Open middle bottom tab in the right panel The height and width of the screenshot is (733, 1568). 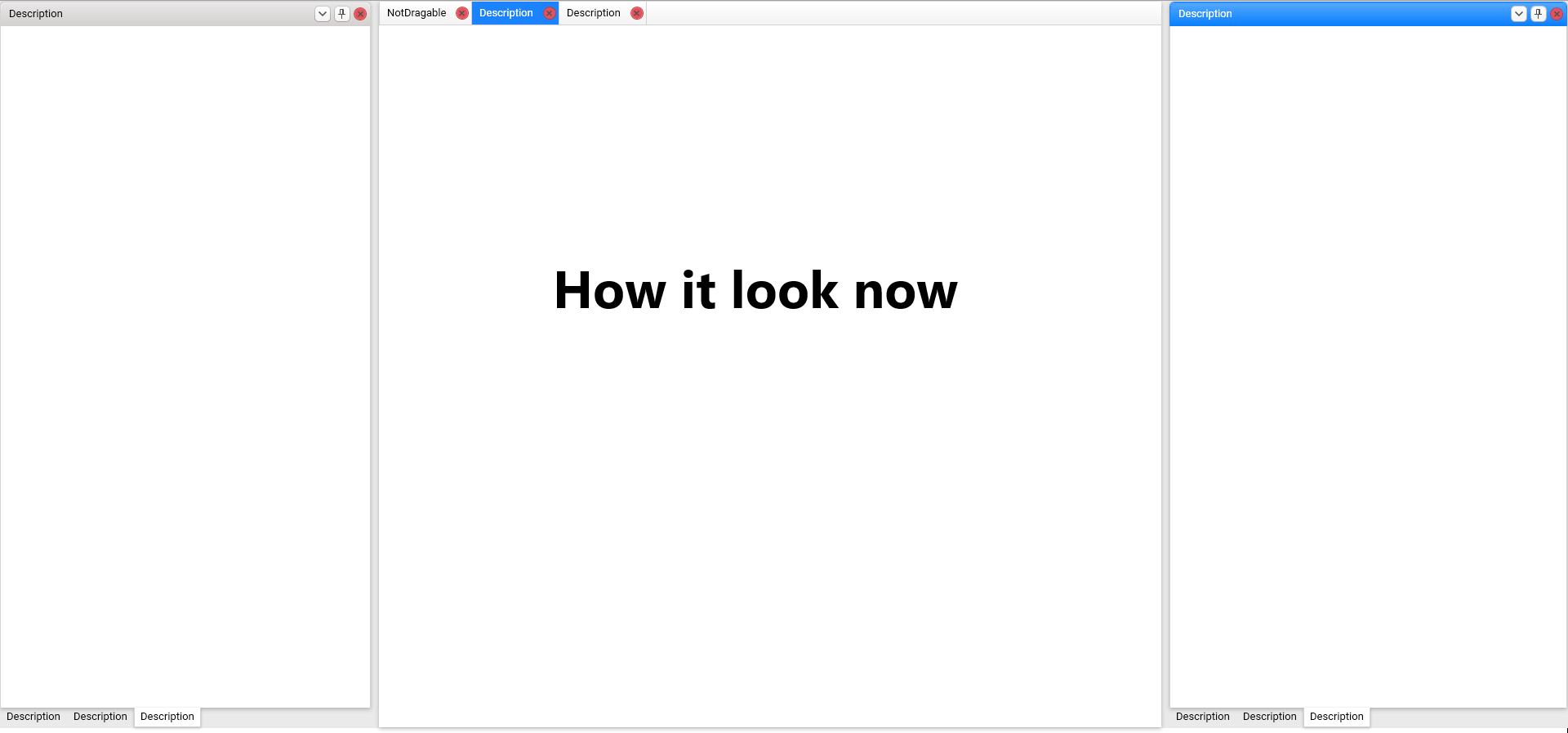[1269, 717]
